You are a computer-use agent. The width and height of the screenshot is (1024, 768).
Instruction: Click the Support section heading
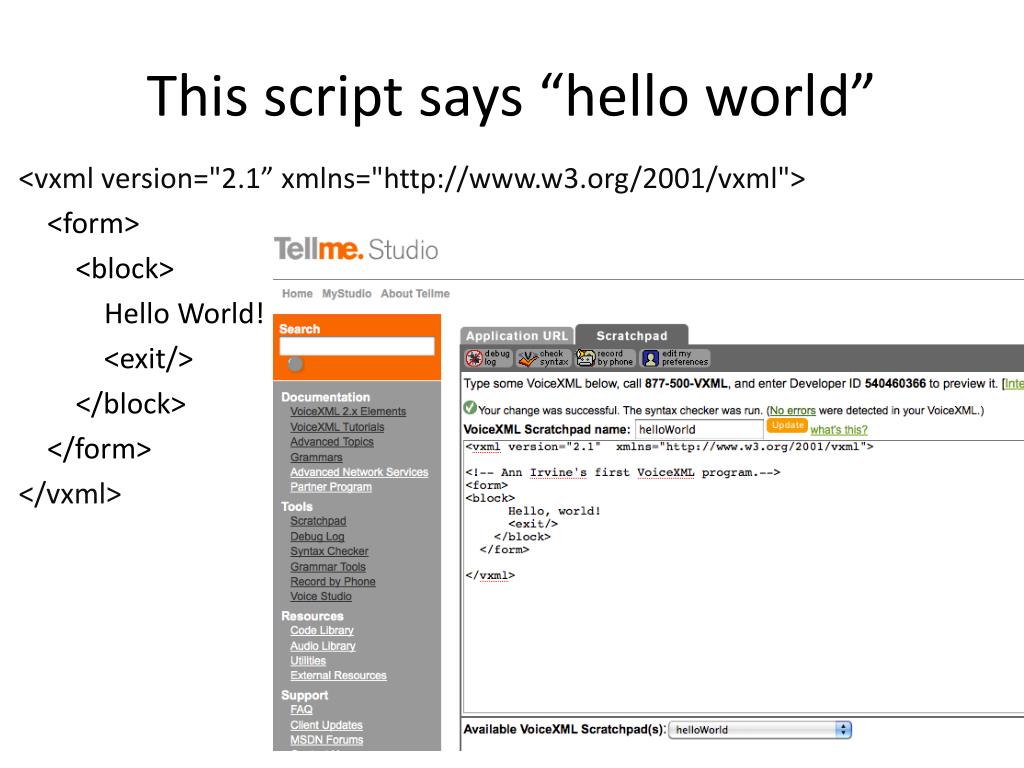click(x=304, y=696)
